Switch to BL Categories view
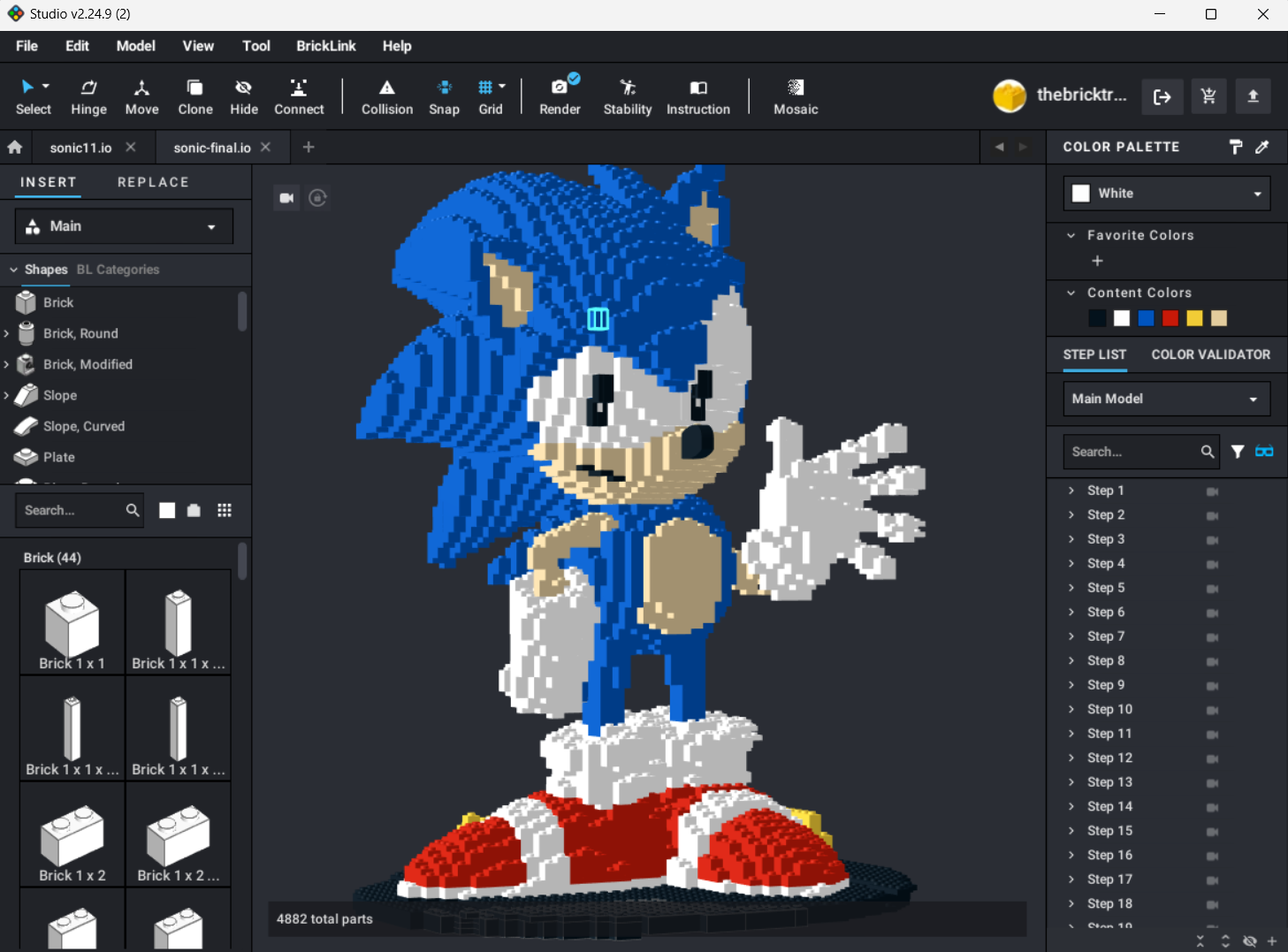Viewport: 1288px width, 952px height. point(118,270)
